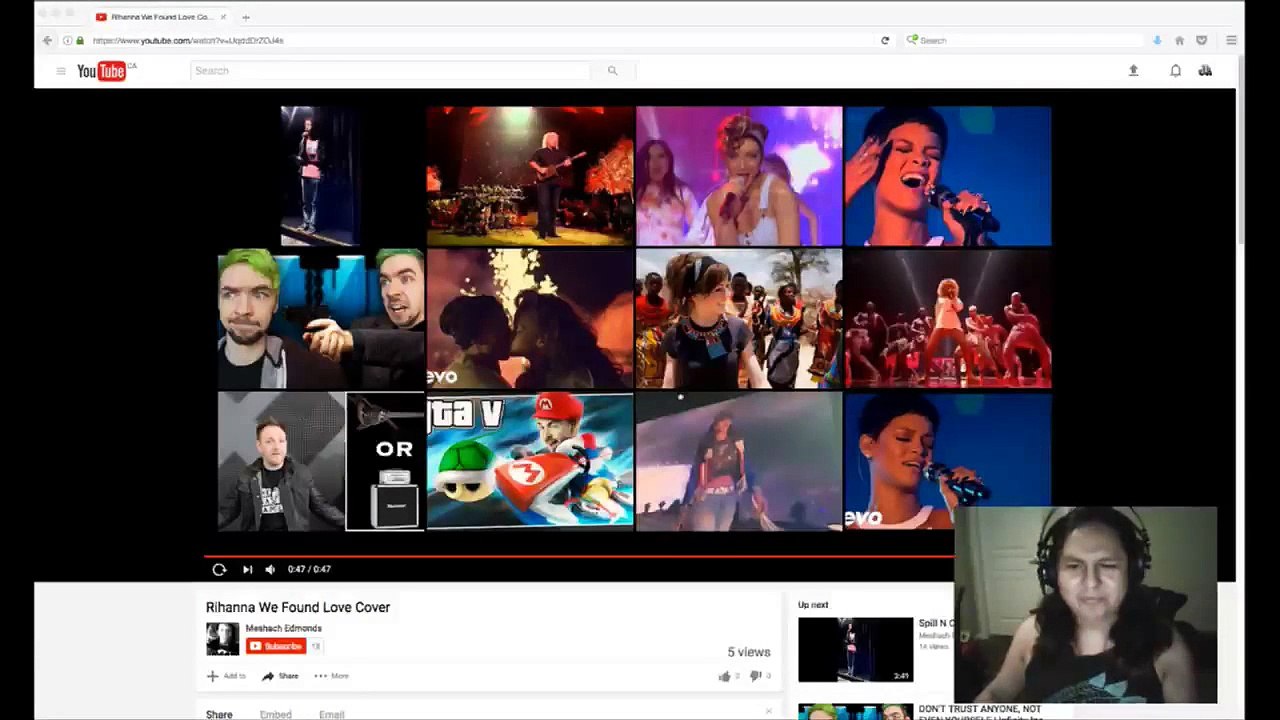Image resolution: width=1280 pixels, height=720 pixels.
Task: Click the 5 views count
Action: (748, 653)
